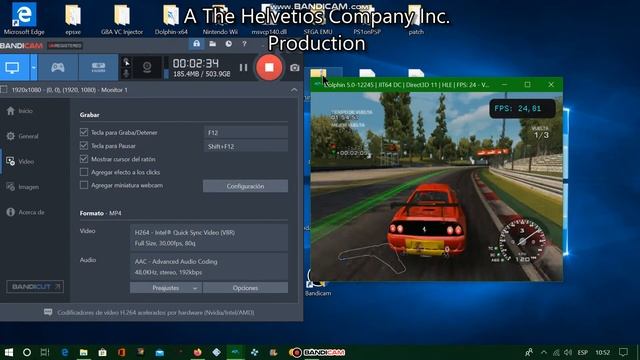Viewport: 640px width, 360px height.
Task: Click the AAC audio codec info box
Action: [209, 267]
